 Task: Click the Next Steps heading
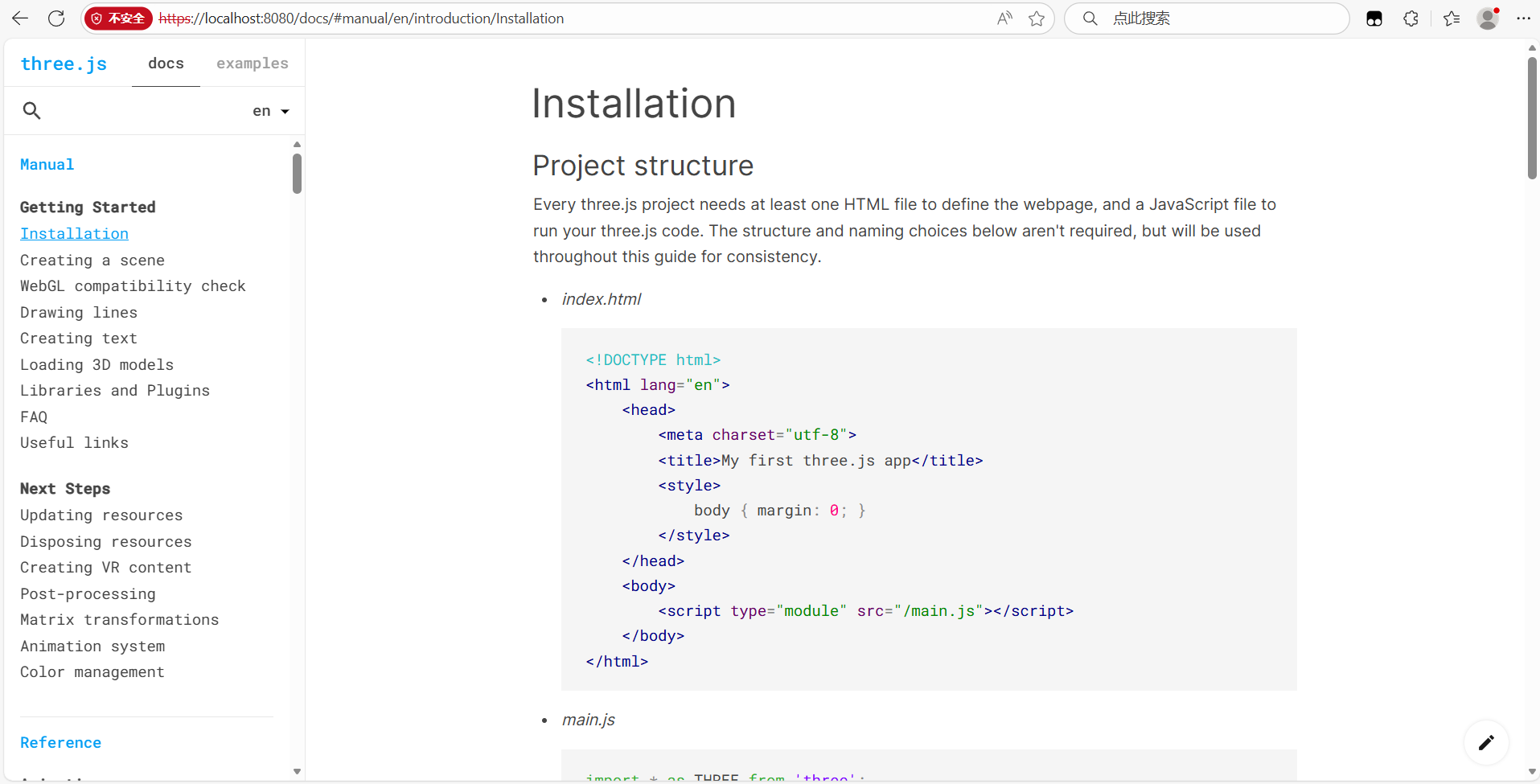point(65,489)
